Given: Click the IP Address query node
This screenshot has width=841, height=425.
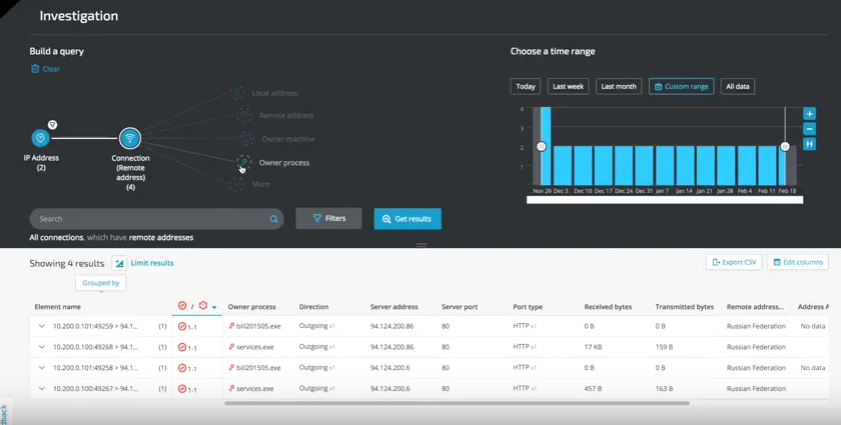Looking at the screenshot, I should [41, 138].
